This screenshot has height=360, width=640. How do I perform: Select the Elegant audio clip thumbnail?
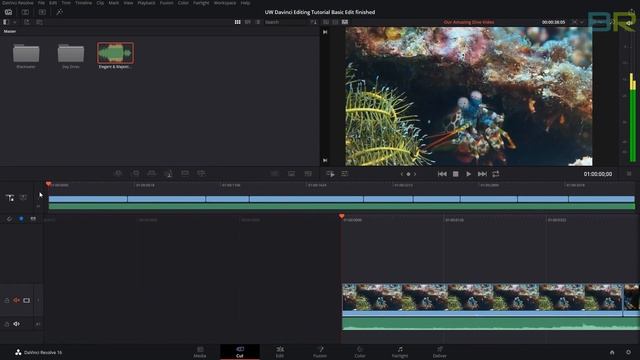[x=116, y=53]
